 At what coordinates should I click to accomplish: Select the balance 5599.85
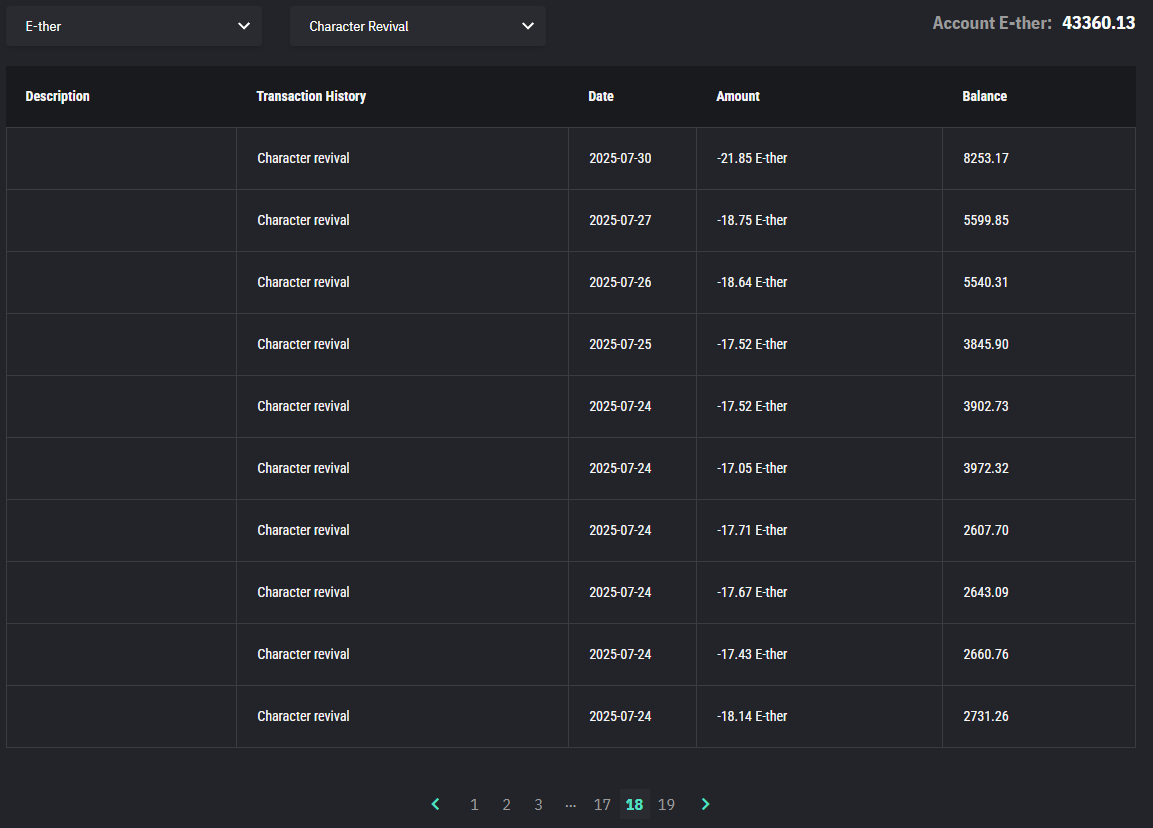(x=986, y=220)
